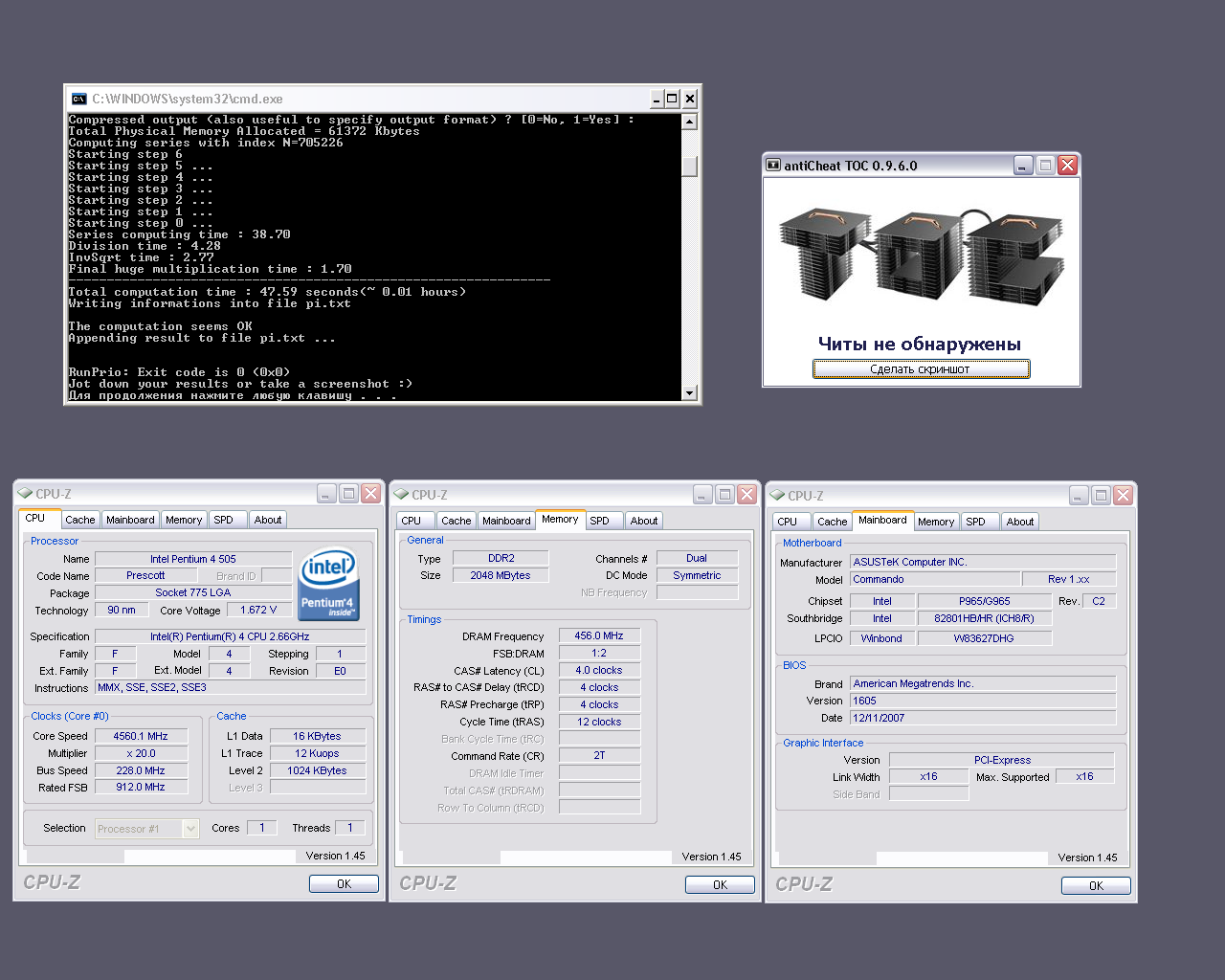Click OK in the CPU-Z window listing DDR2 timings
Viewport: 1225px width, 980px height.
[x=720, y=885]
